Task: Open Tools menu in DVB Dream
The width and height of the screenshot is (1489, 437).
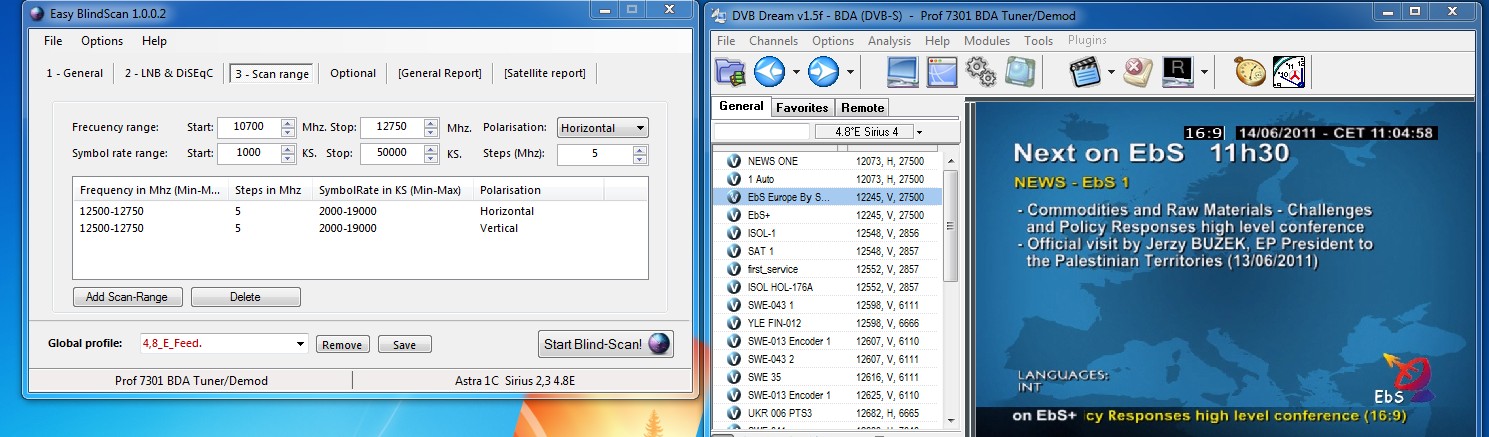Action: [1039, 41]
